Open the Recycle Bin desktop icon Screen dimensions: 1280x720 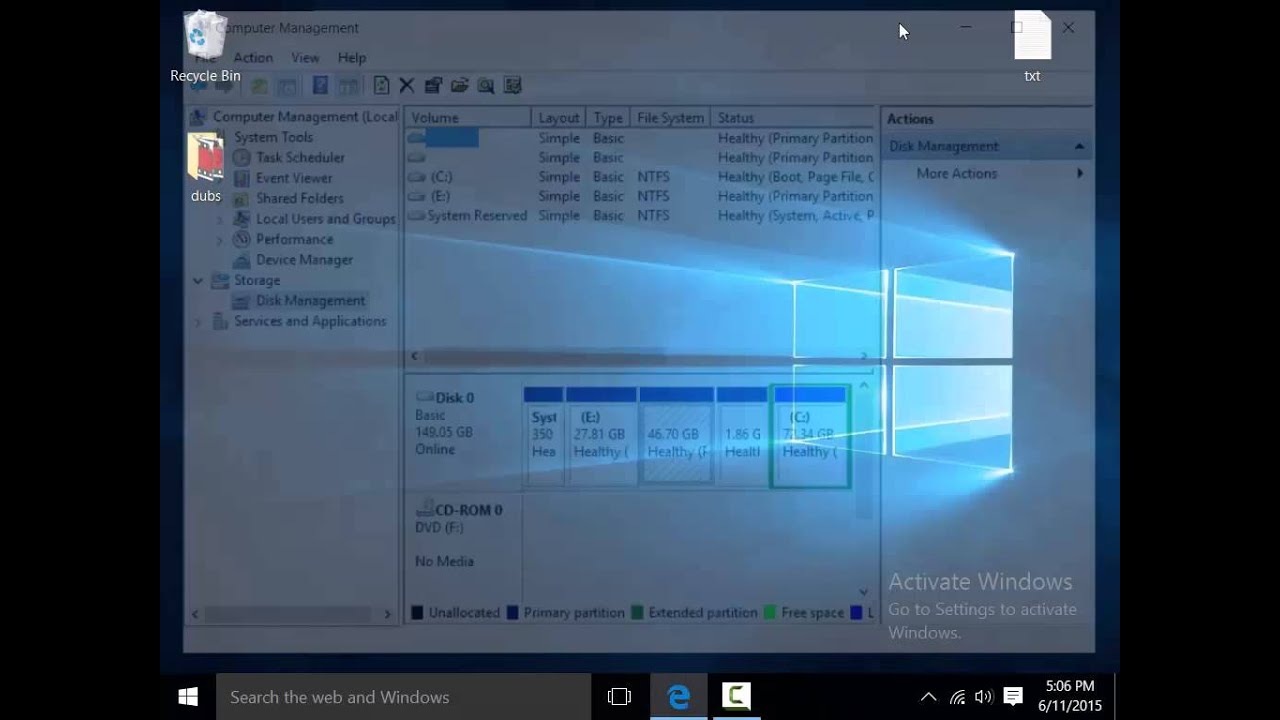point(205,47)
